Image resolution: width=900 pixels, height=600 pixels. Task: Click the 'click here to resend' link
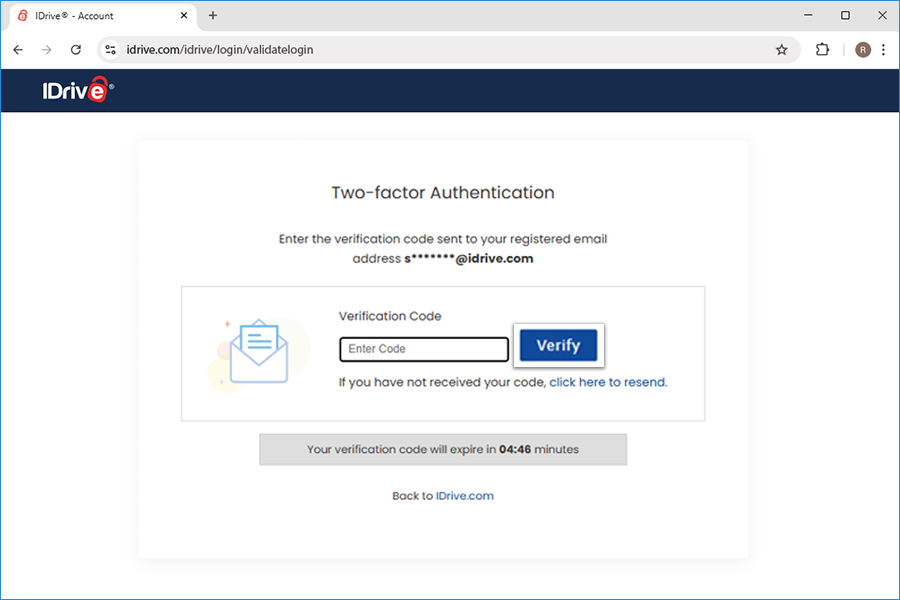click(x=608, y=382)
